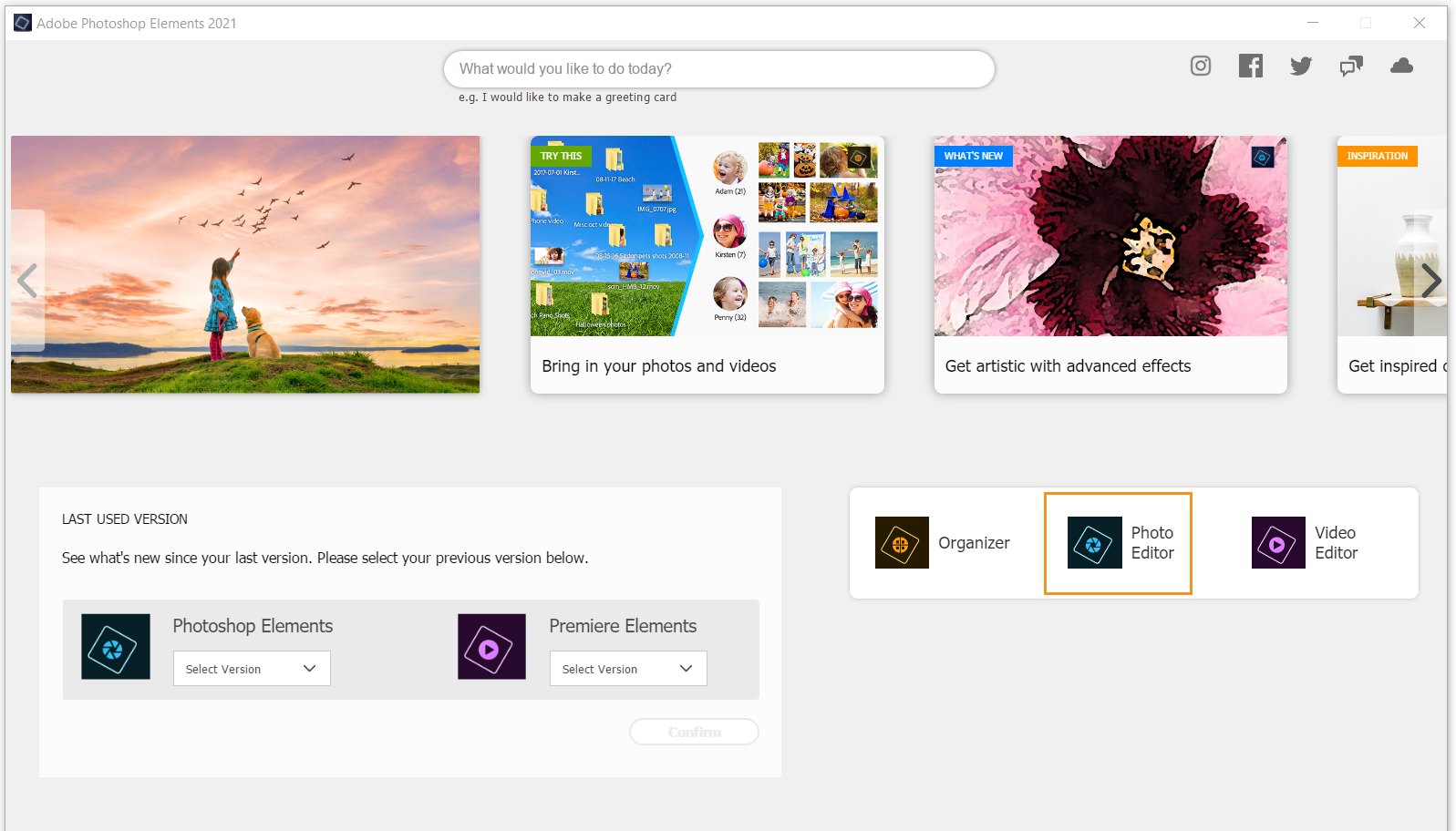
Task: Open 'Get artistic with advanced effects' card
Action: (1110, 264)
